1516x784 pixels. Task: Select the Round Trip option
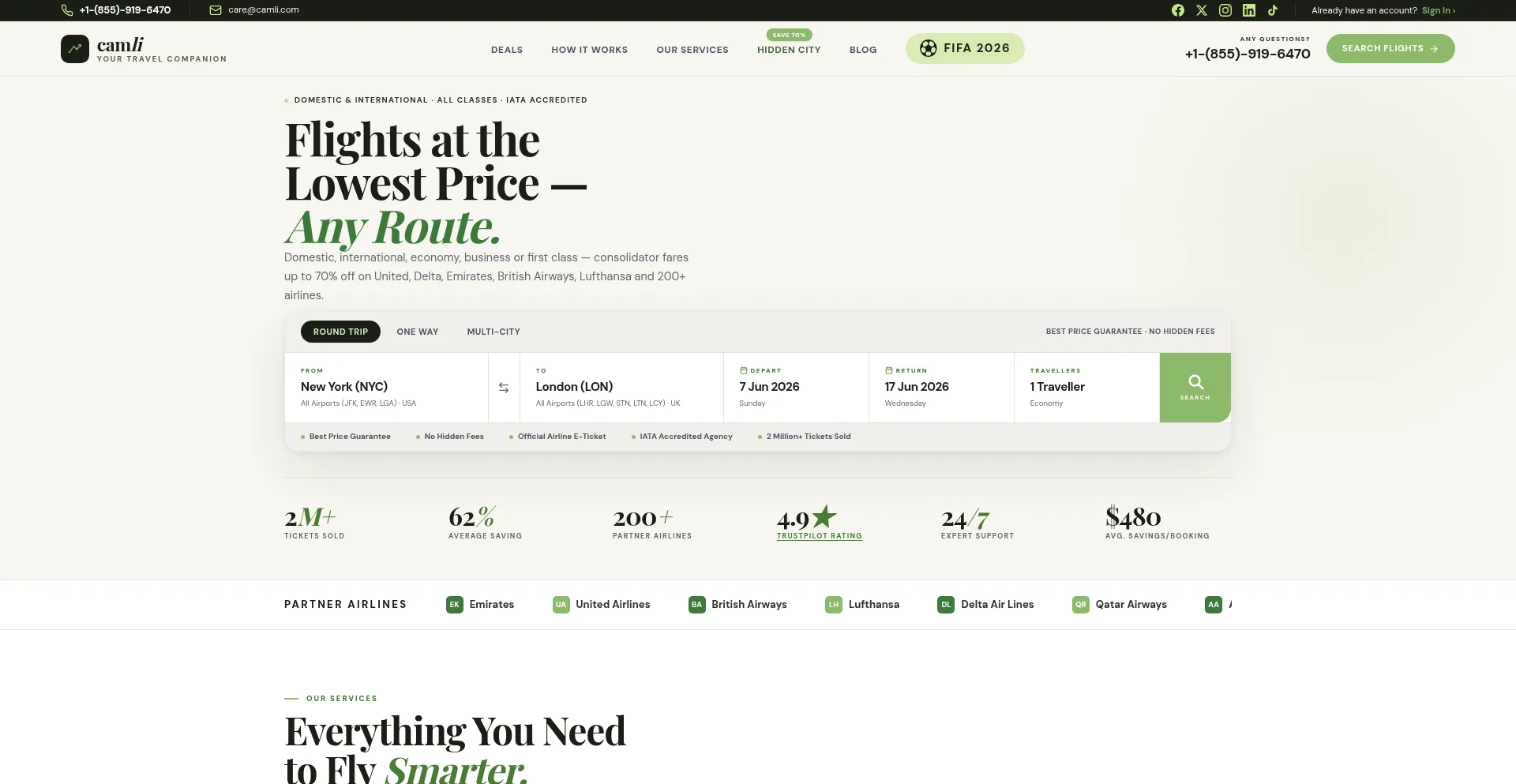coord(340,332)
